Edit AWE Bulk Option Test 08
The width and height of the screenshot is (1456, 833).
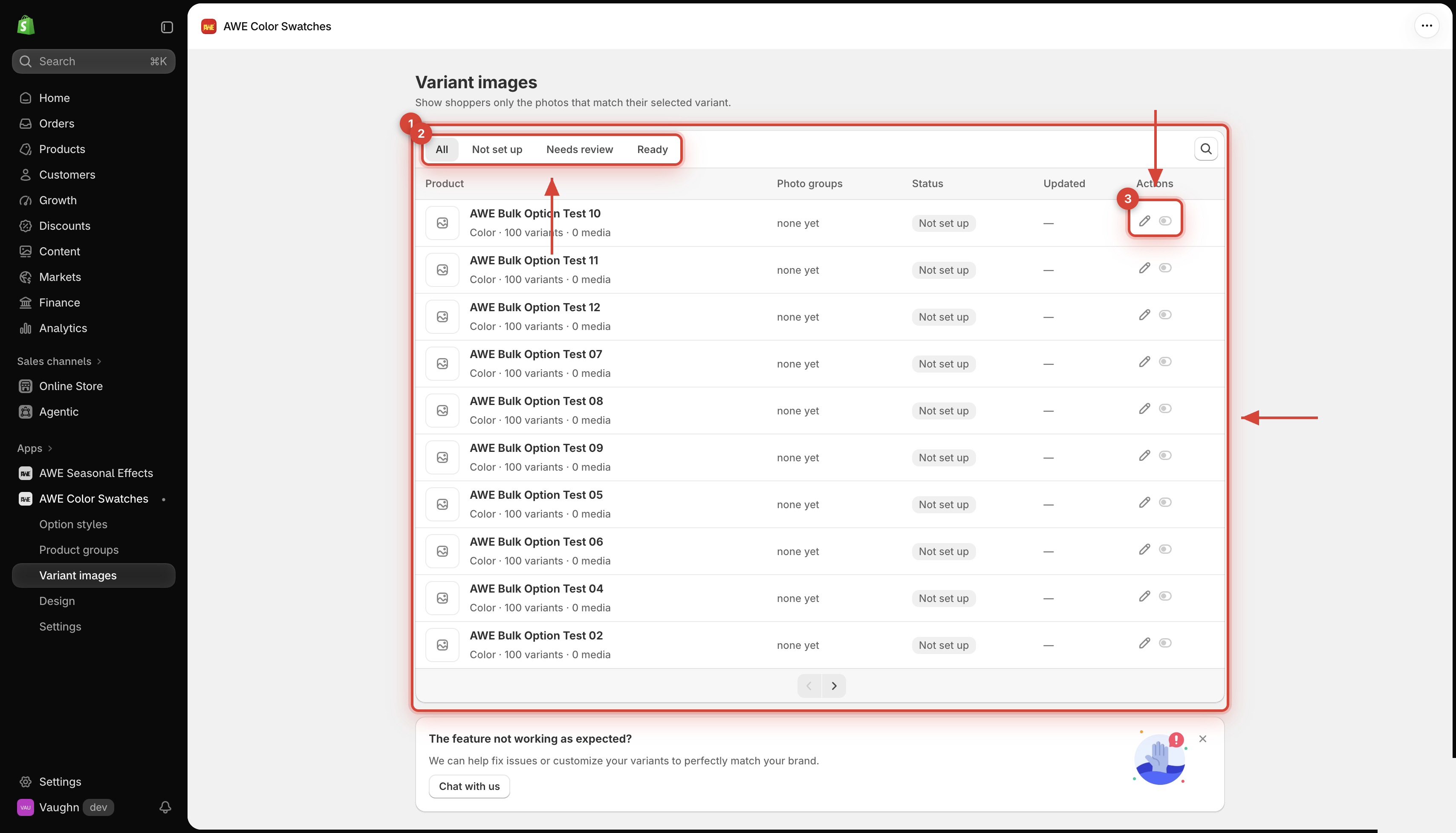click(x=1144, y=408)
